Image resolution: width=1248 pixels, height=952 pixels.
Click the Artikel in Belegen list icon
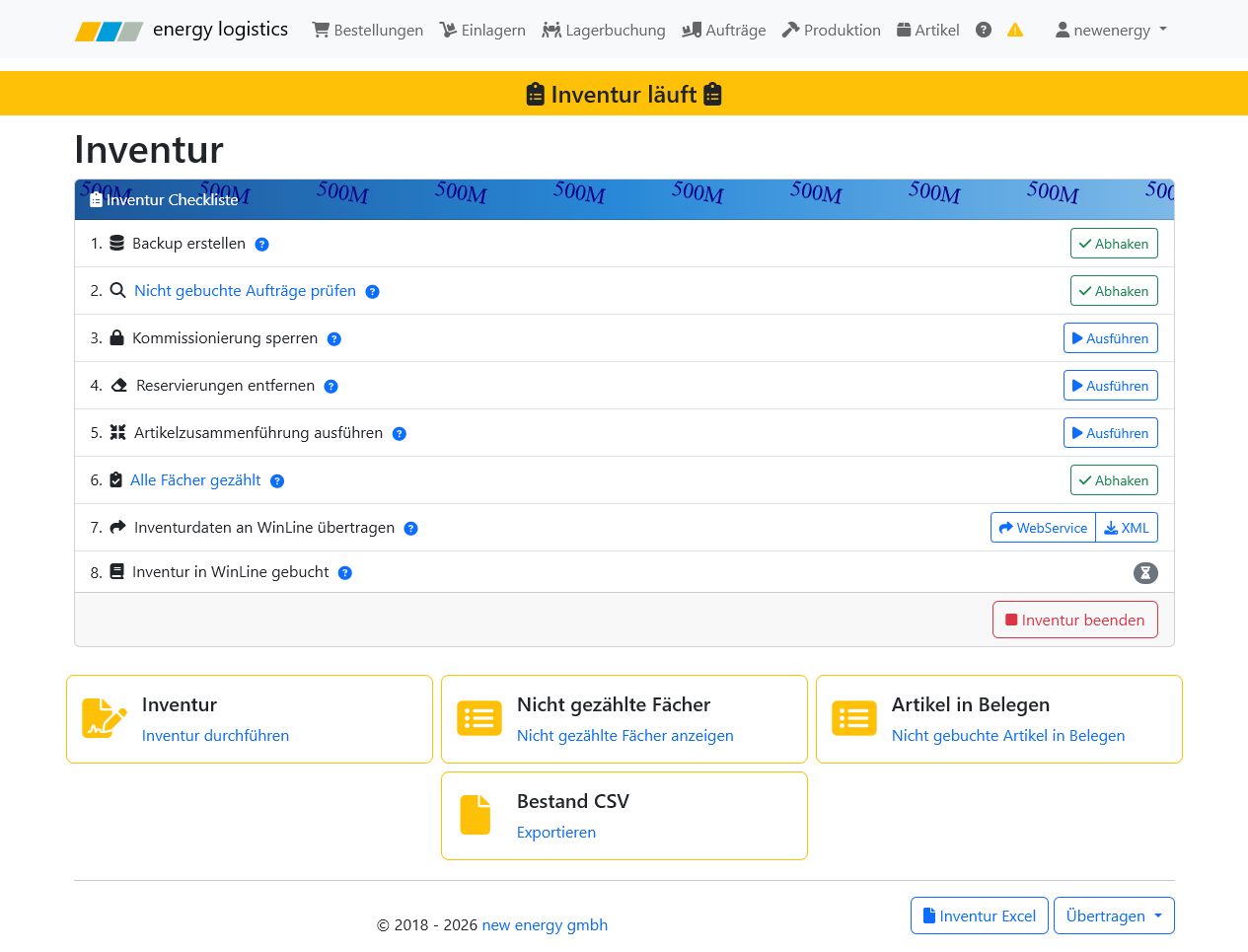coord(854,718)
